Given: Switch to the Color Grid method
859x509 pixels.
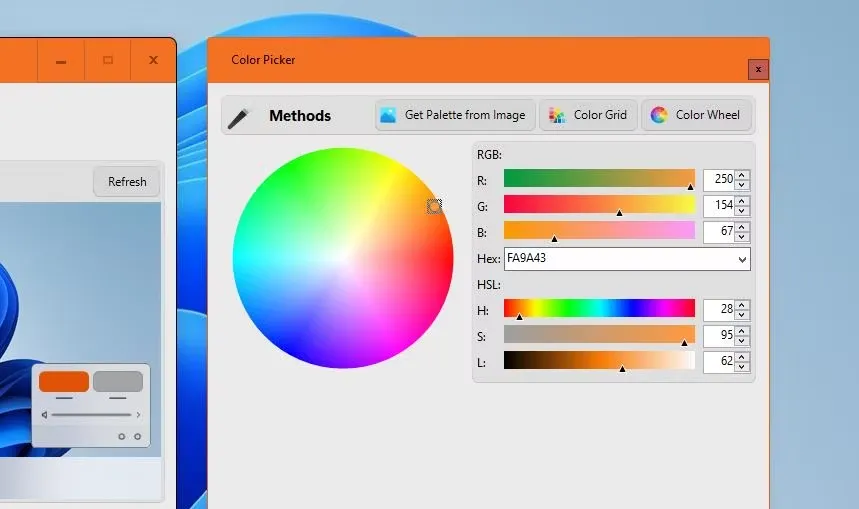Looking at the screenshot, I should point(588,115).
